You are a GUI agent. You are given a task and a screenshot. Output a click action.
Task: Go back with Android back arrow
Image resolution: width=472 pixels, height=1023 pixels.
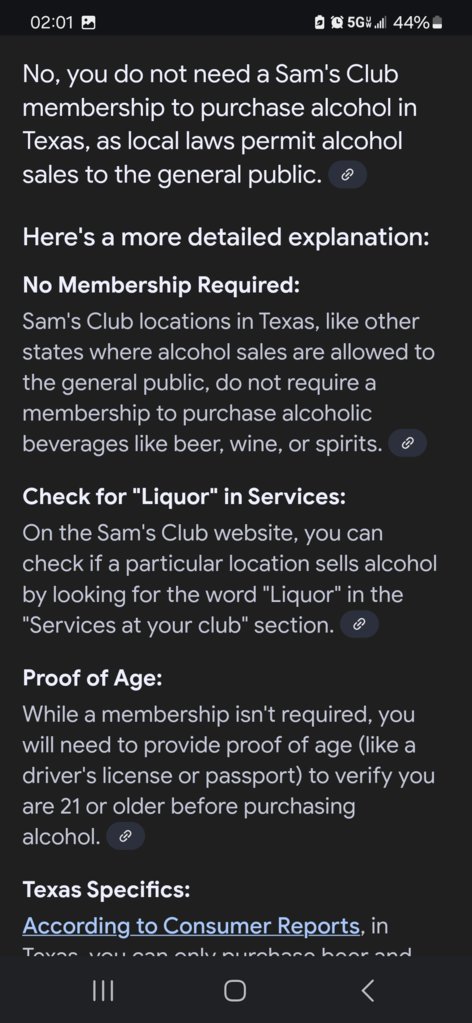368,990
